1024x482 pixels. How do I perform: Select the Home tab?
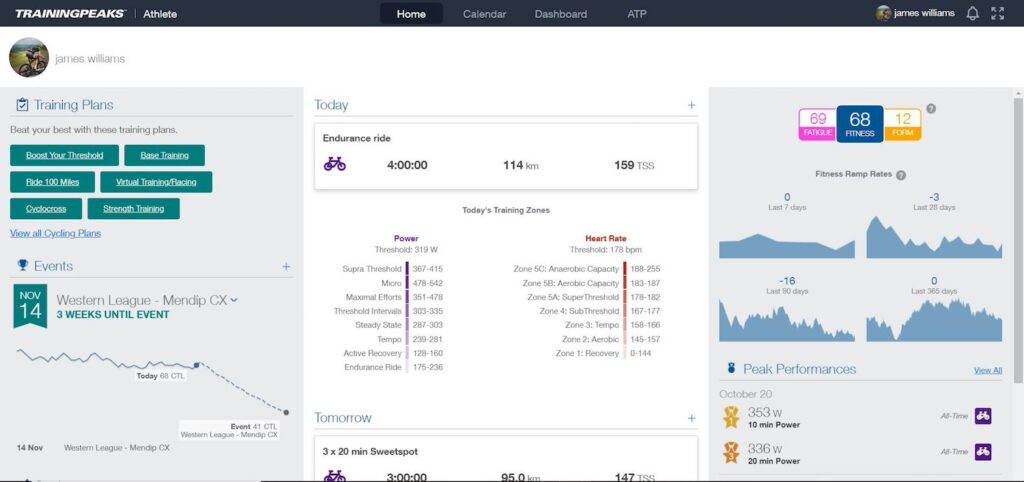411,14
